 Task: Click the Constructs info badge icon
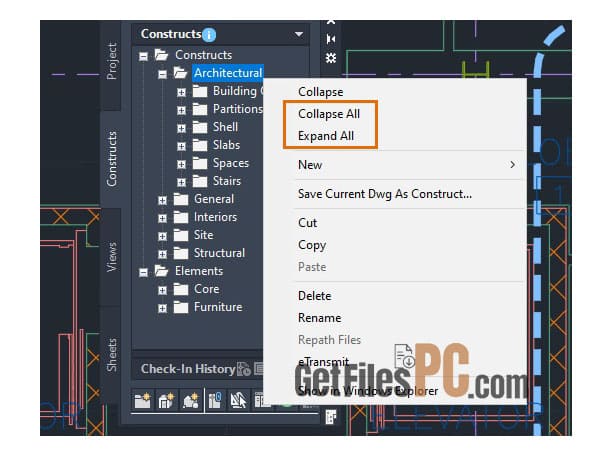coord(209,35)
